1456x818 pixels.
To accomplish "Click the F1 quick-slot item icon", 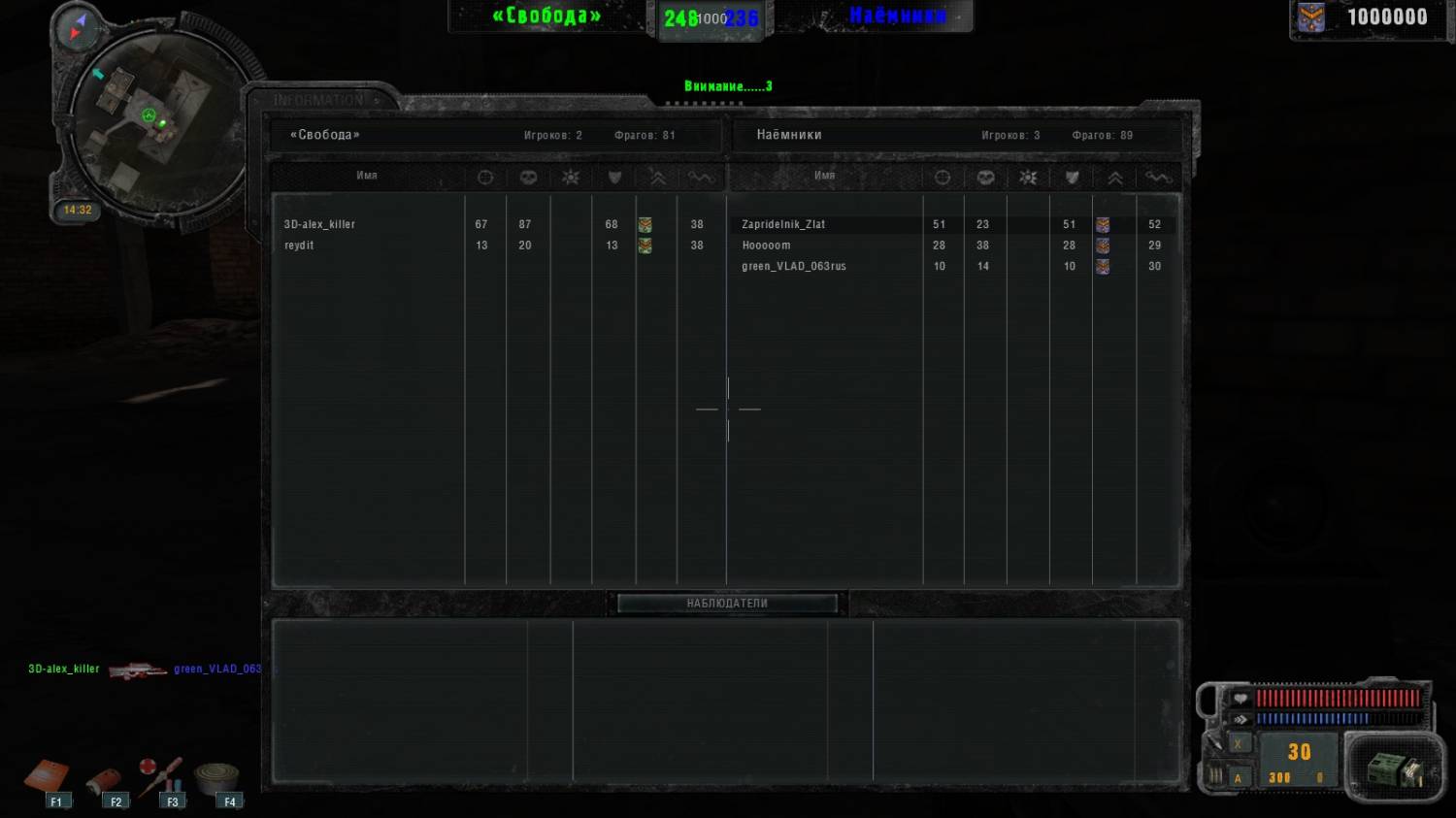I will (46, 777).
